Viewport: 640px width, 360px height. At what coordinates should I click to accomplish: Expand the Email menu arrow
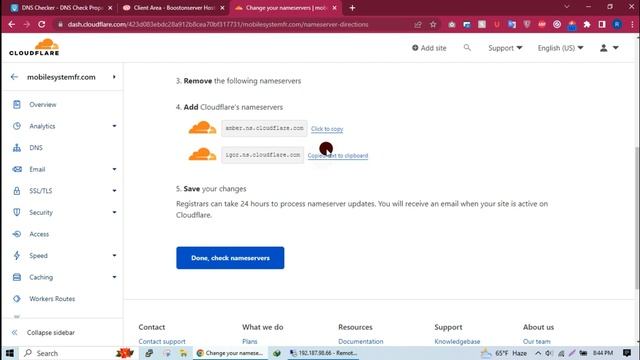pyautogui.click(x=114, y=169)
